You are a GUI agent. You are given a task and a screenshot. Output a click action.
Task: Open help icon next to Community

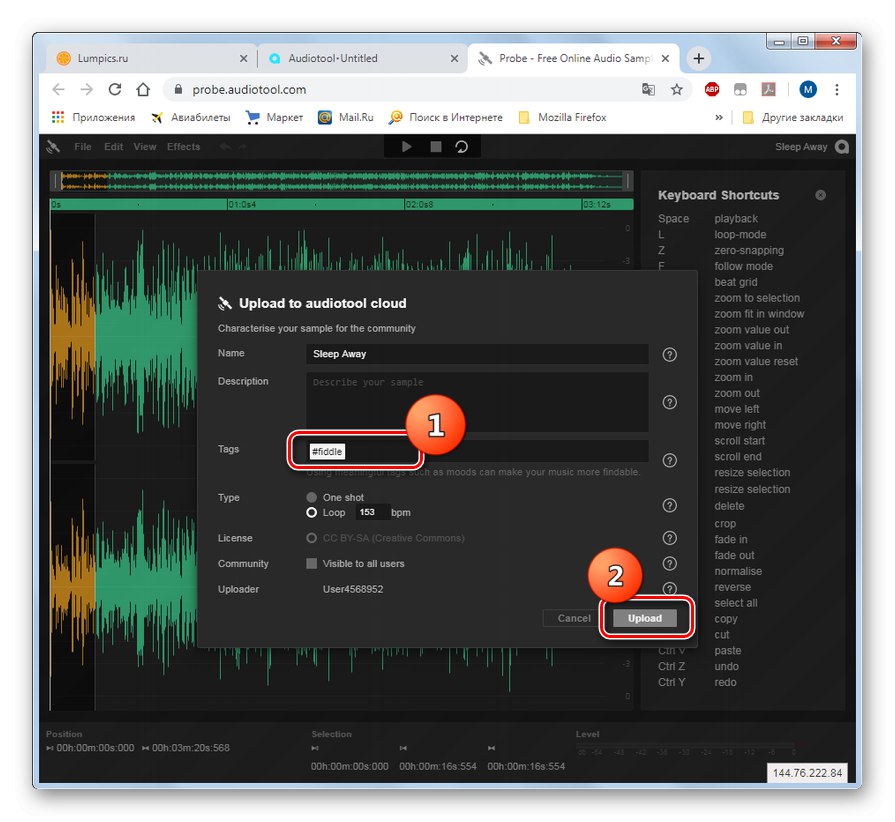670,563
